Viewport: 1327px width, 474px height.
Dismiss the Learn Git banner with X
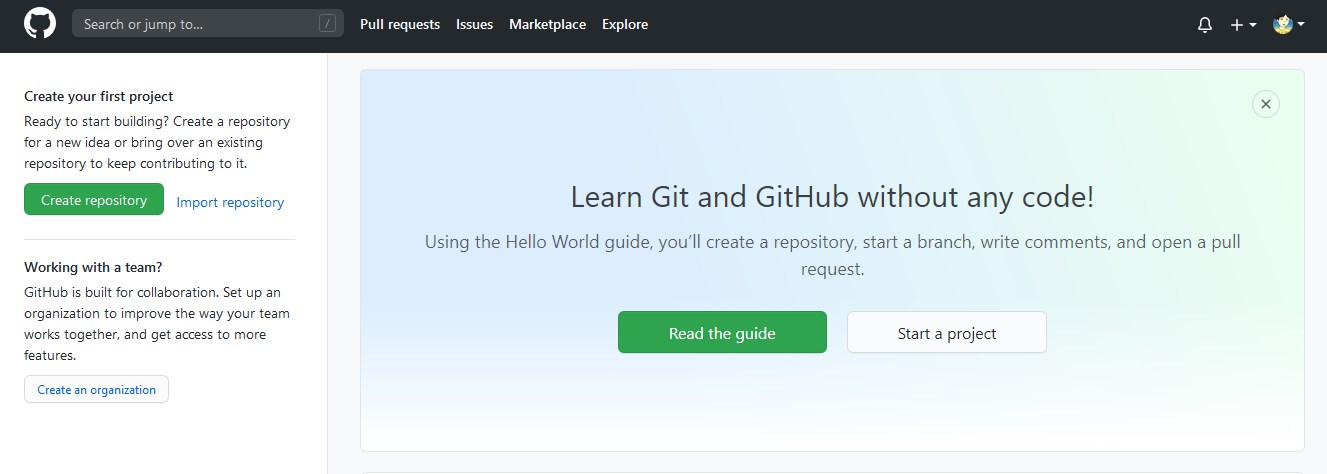tap(1265, 104)
